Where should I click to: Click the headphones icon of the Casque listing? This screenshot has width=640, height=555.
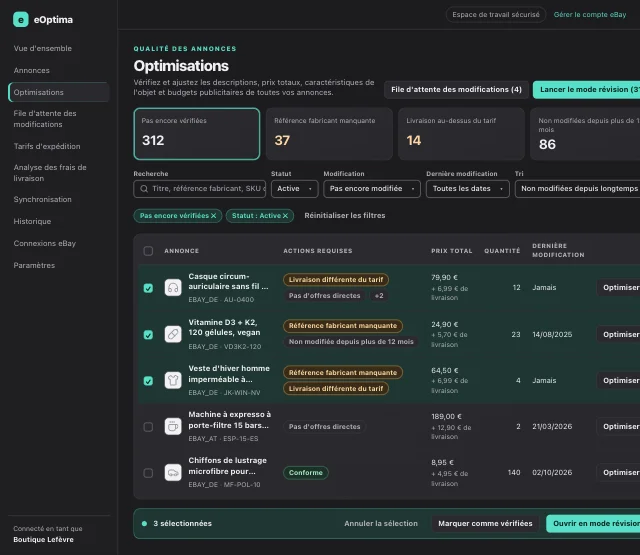[173, 288]
